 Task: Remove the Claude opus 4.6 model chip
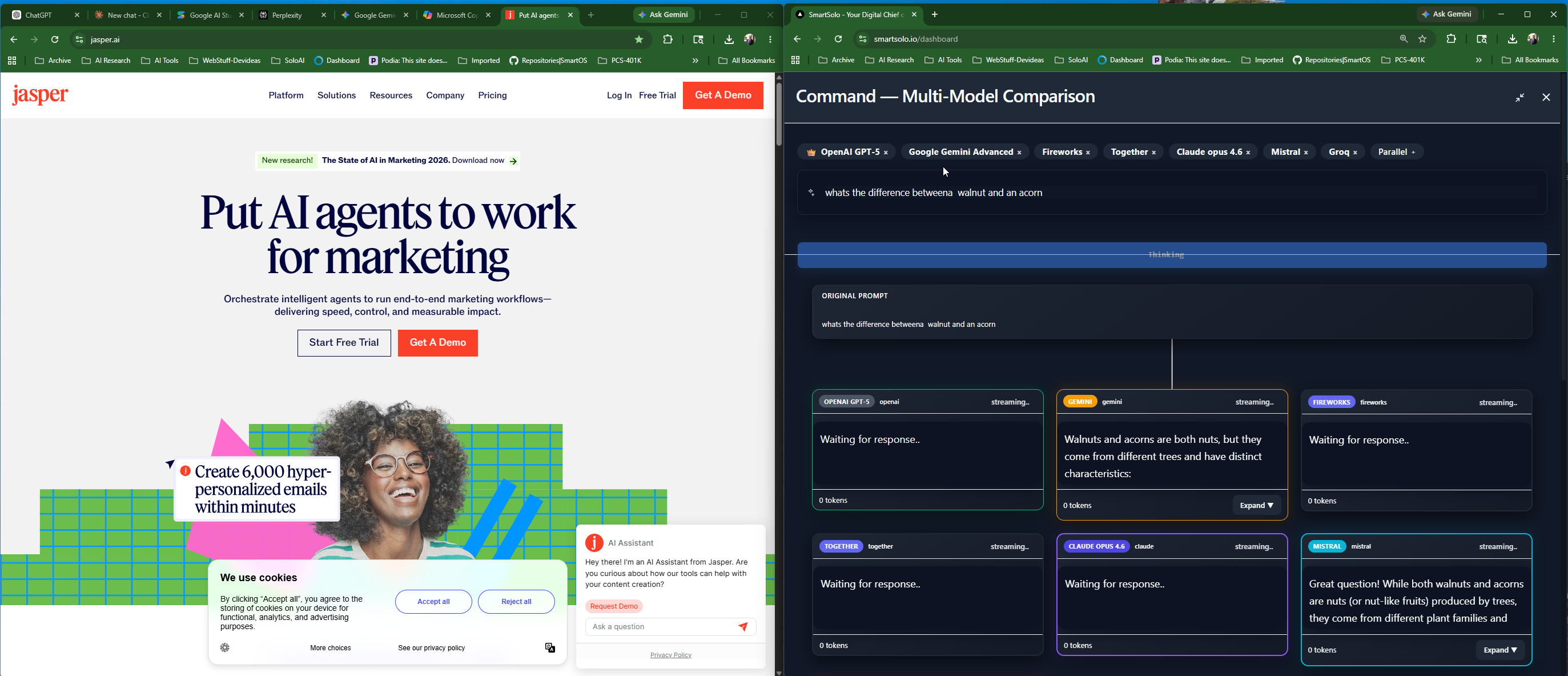[1248, 152]
